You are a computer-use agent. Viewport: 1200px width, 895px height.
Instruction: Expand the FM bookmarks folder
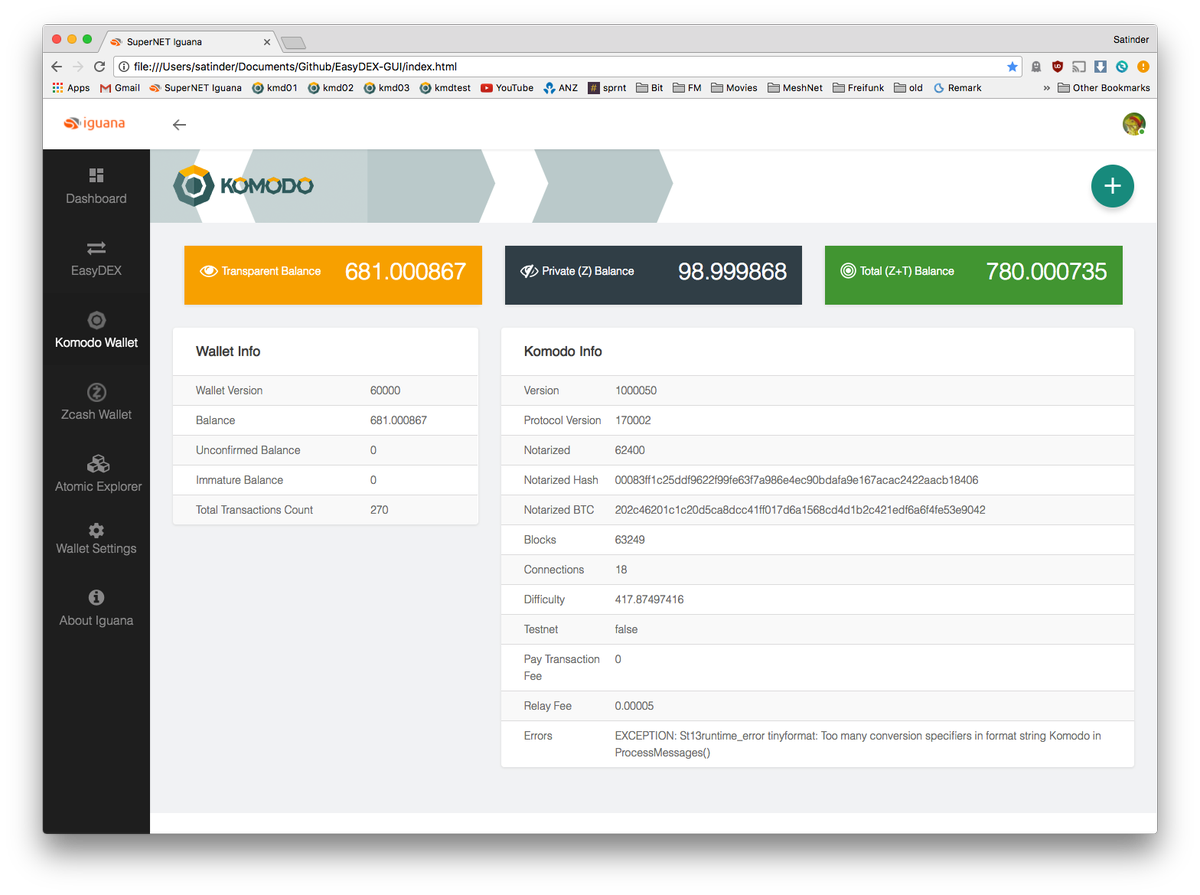pyautogui.click(x=687, y=88)
